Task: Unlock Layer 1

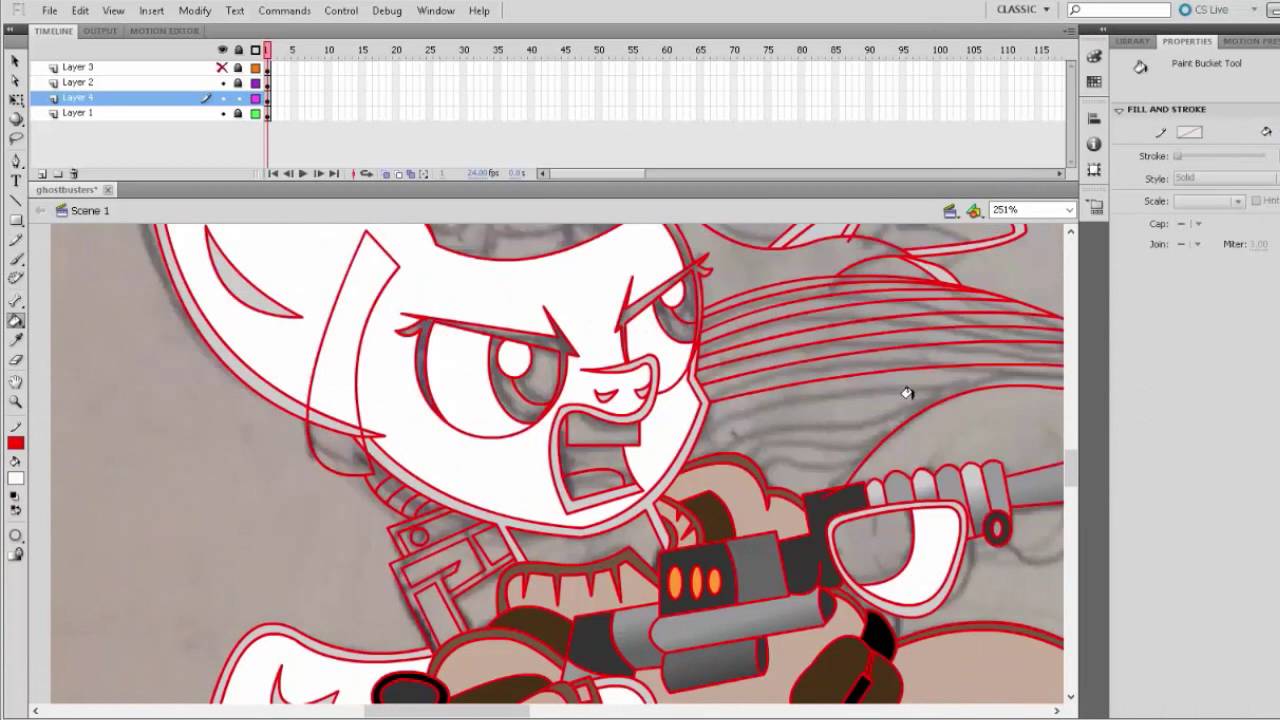Action: 238,114
